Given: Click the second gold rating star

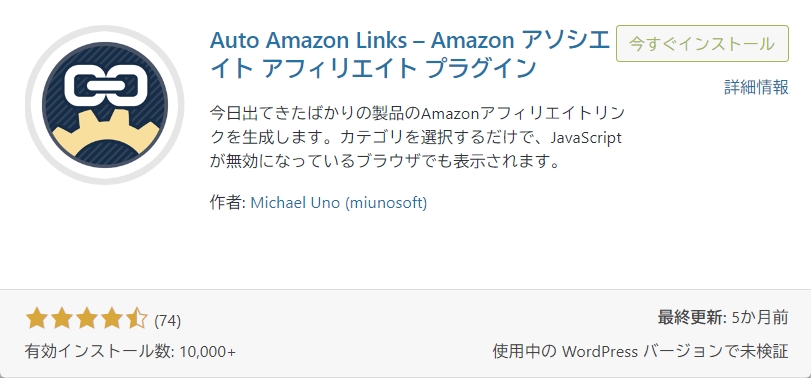Looking at the screenshot, I should click(x=62, y=319).
